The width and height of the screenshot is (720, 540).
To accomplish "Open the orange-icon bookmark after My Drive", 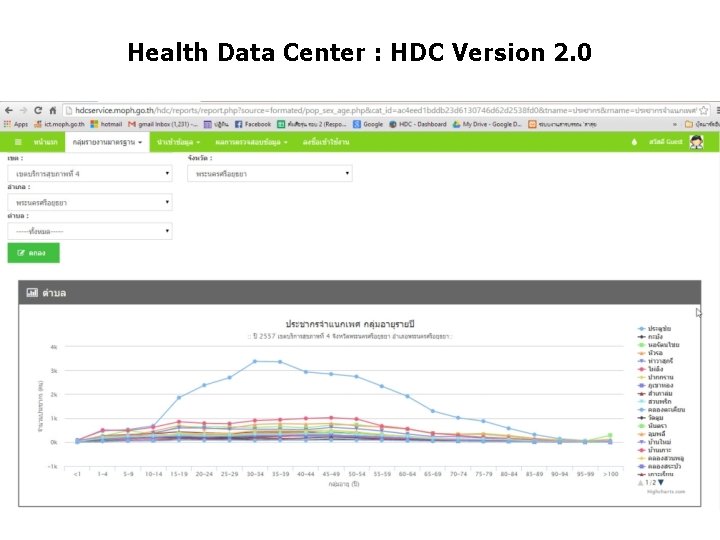I will [x=562, y=124].
